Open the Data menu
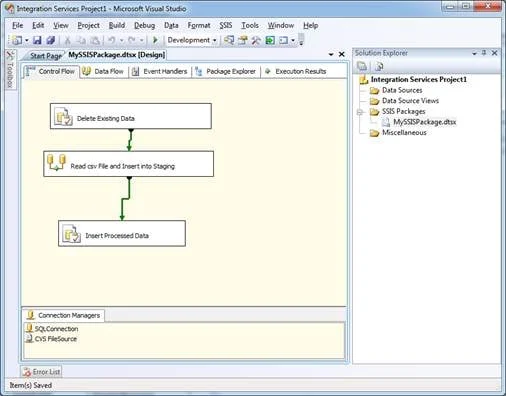Screen dimensions: 506x396 coord(171,25)
